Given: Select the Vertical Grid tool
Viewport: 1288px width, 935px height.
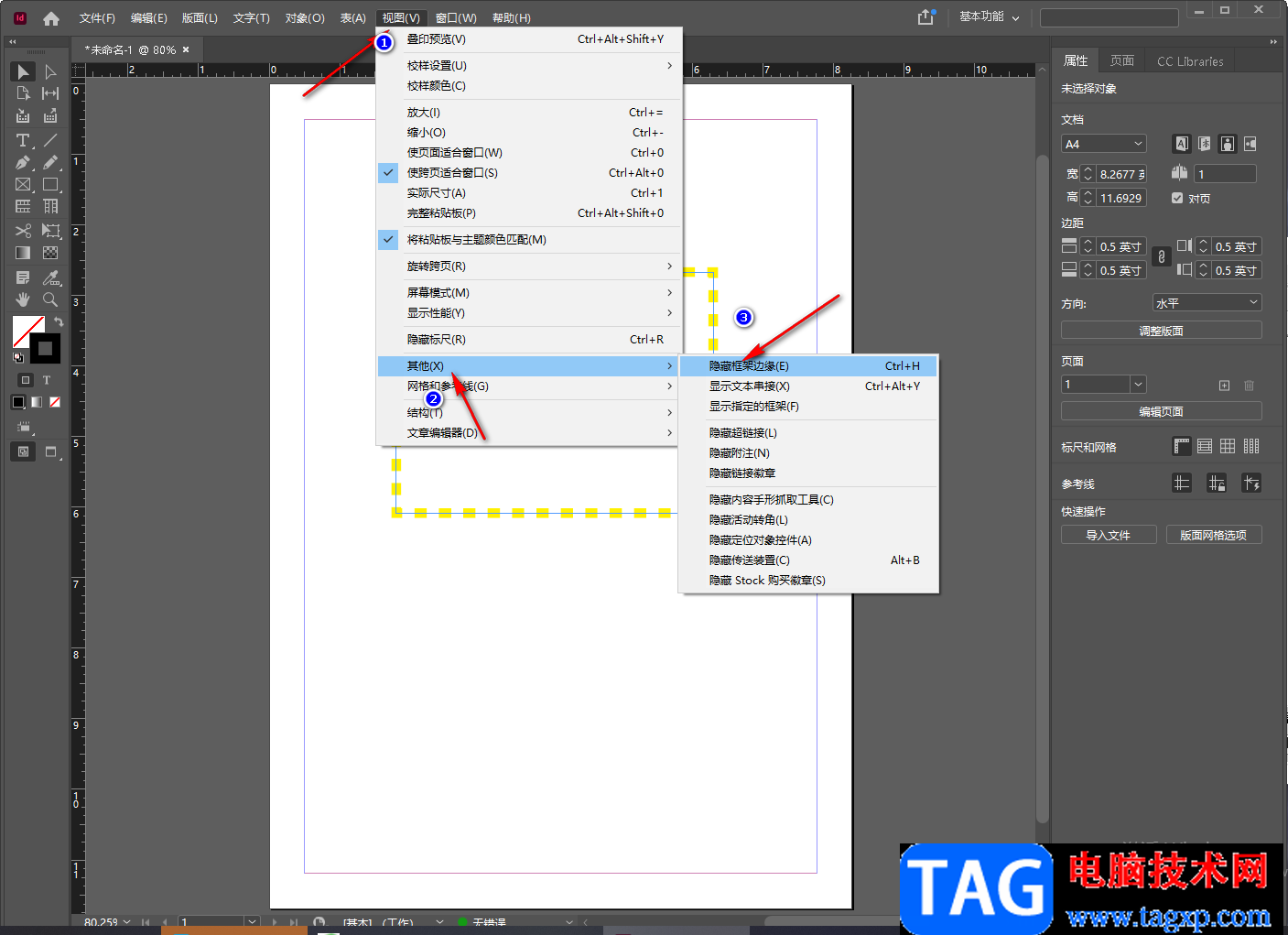Looking at the screenshot, I should coord(50,206).
